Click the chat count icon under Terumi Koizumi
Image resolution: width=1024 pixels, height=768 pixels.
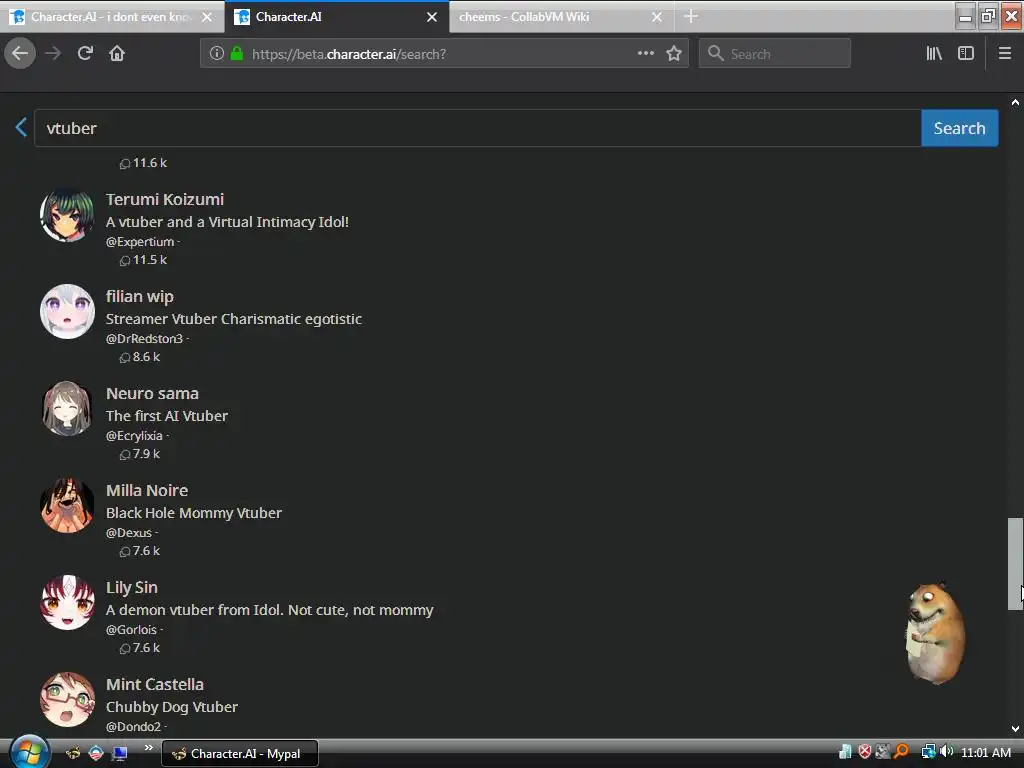(x=125, y=261)
